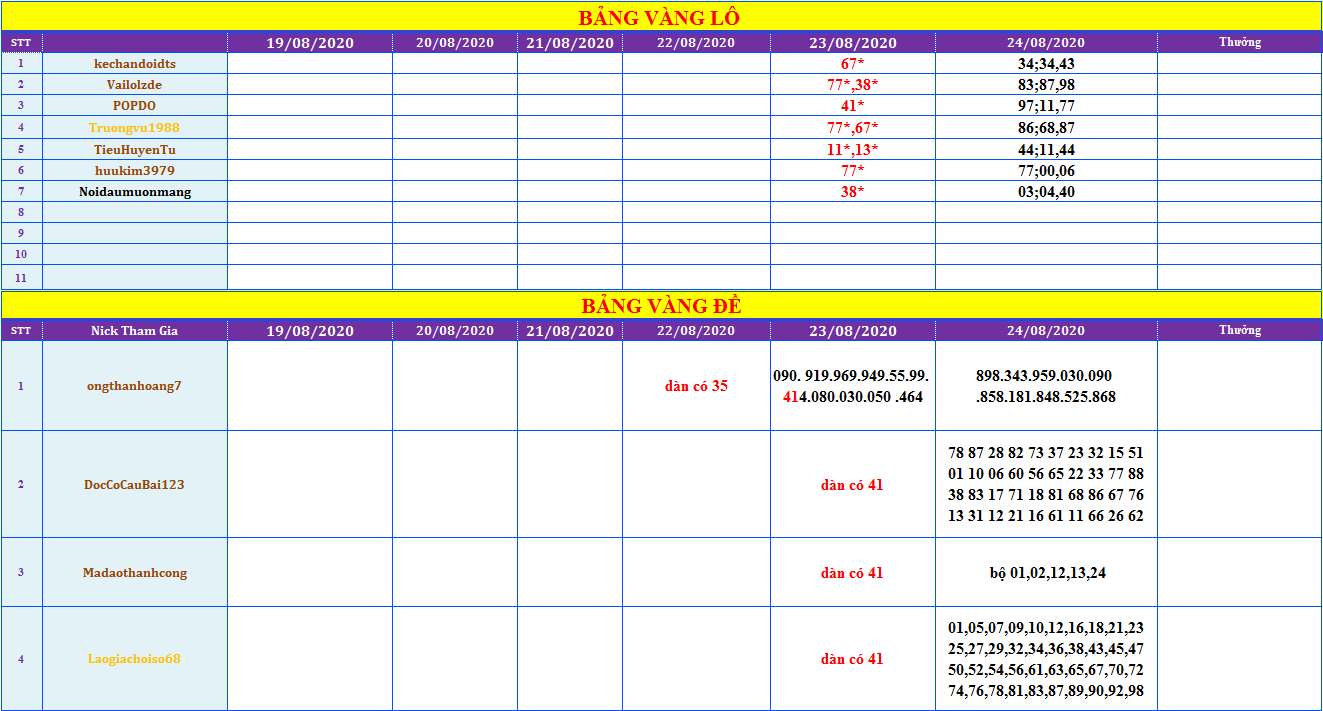Select the cell '03;04,40'

pos(1046,191)
